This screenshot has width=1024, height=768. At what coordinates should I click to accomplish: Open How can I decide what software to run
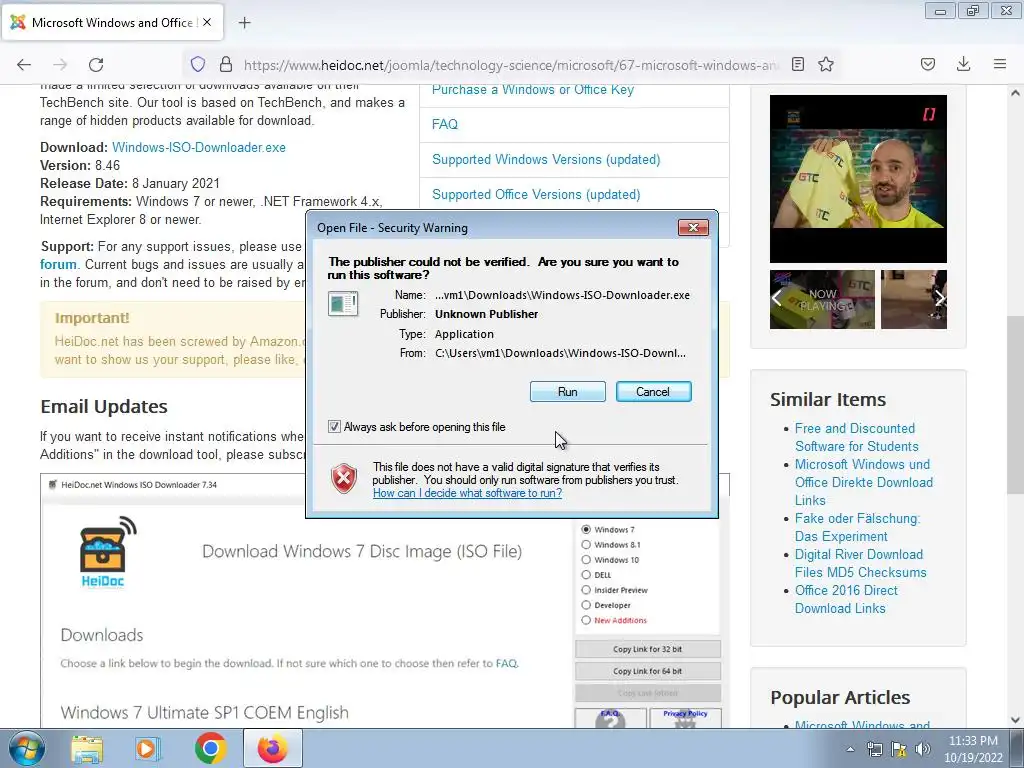pyautogui.click(x=467, y=493)
